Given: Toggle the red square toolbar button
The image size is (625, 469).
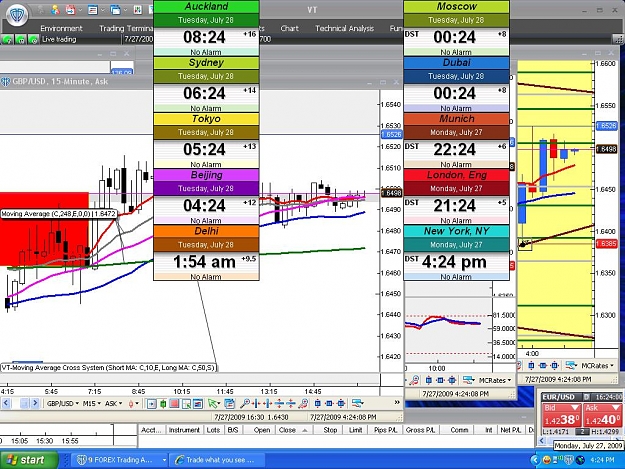Looking at the screenshot, I should [174, 404].
